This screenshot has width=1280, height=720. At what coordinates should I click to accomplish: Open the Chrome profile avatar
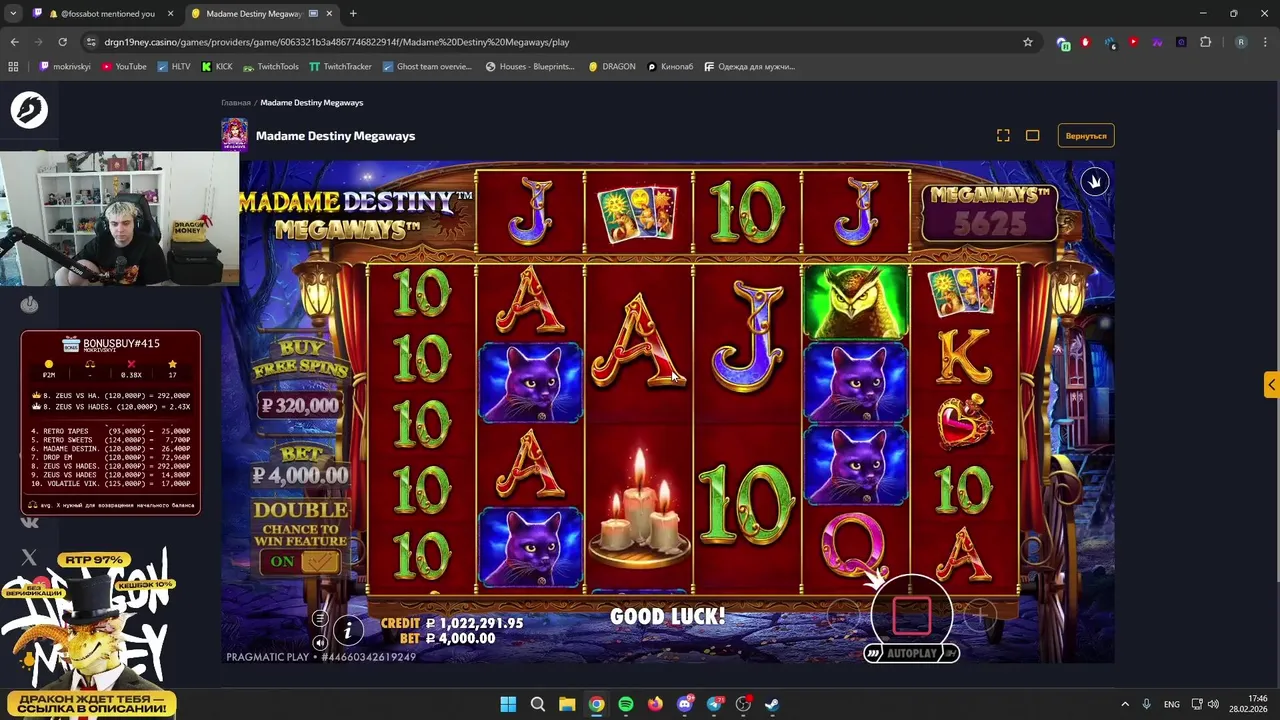[x=1241, y=42]
